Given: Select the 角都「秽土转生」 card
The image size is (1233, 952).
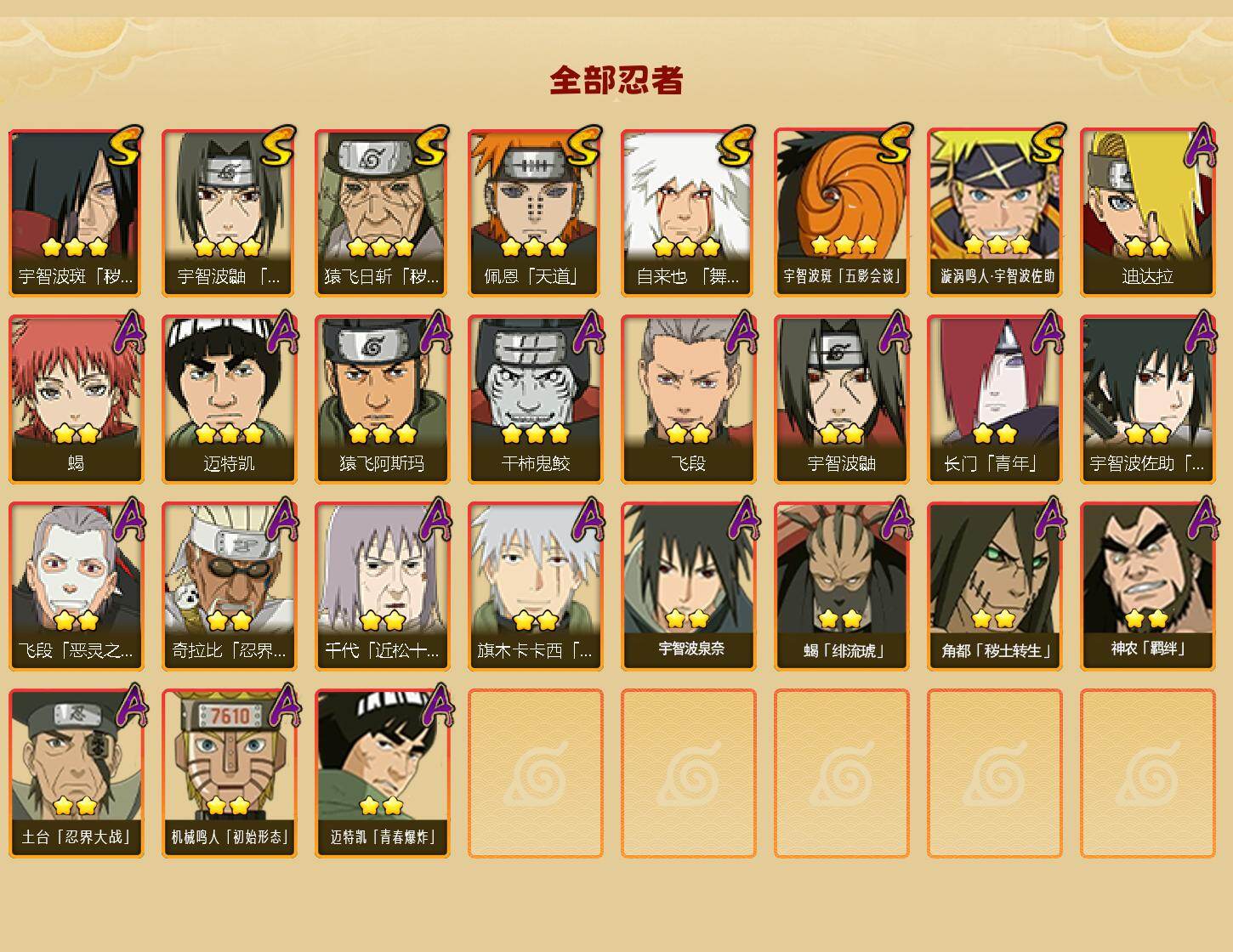Looking at the screenshot, I should coord(994,586).
